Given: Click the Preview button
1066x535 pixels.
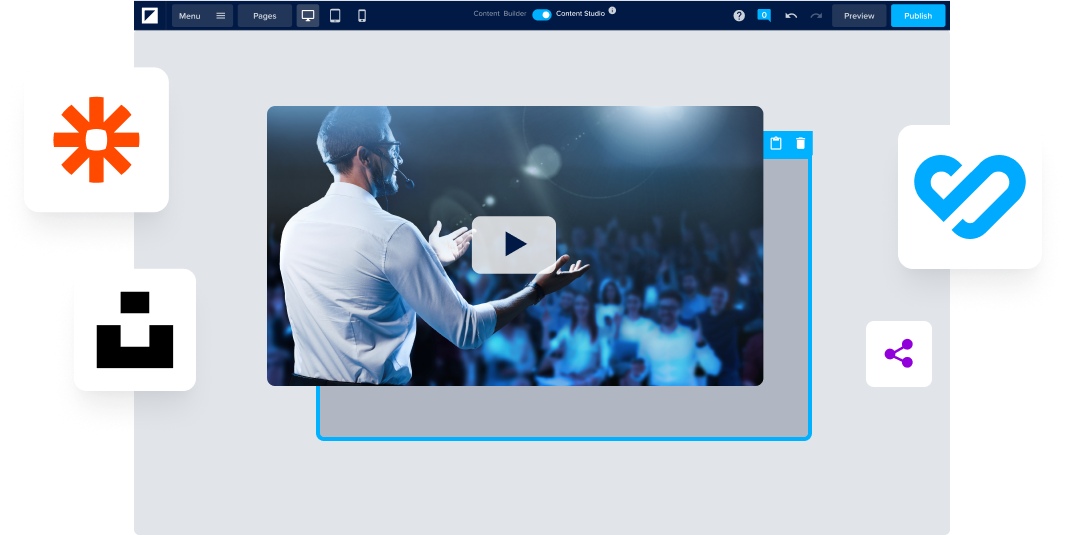Looking at the screenshot, I should 859,16.
